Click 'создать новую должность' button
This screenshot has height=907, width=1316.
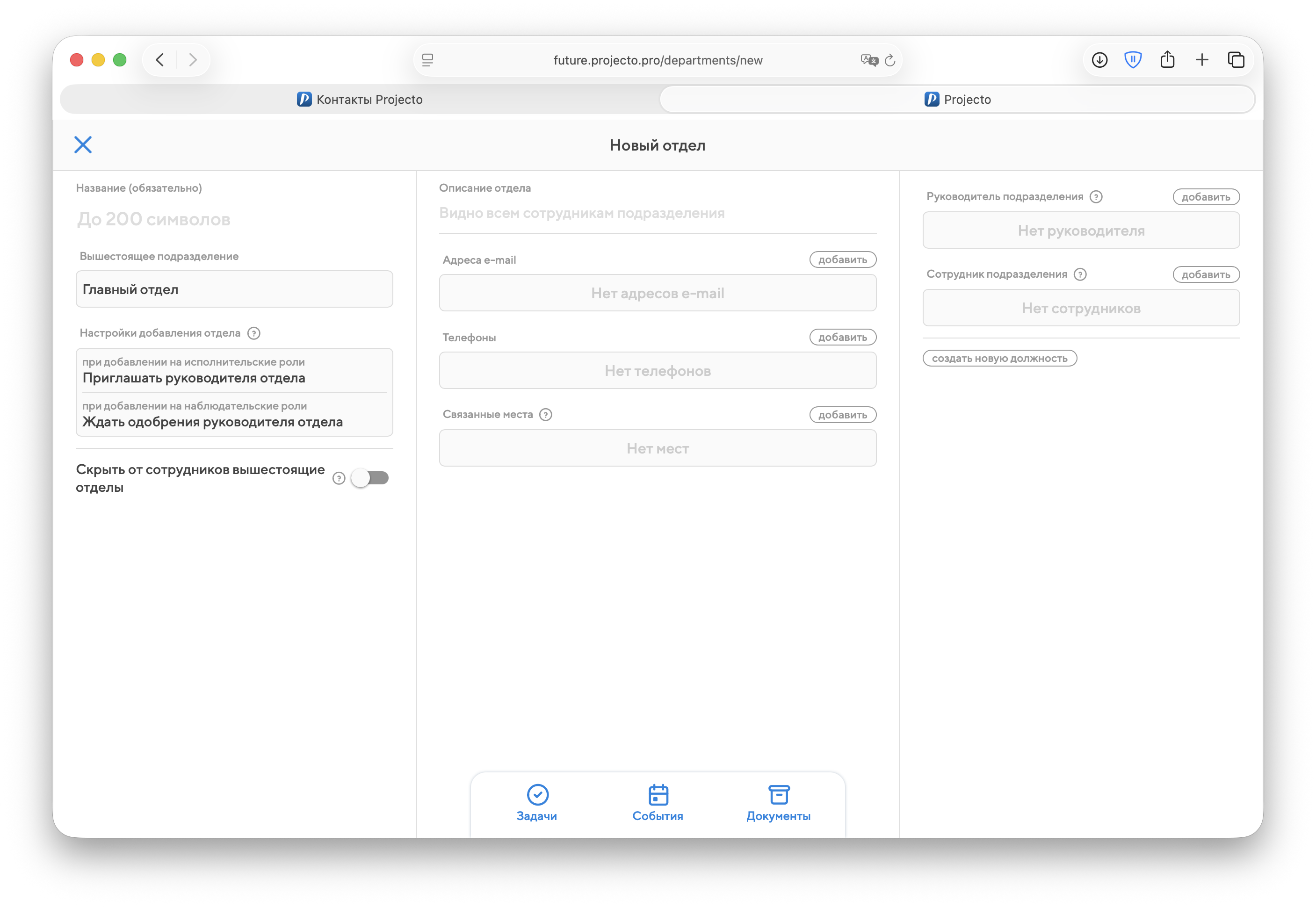[999, 359]
